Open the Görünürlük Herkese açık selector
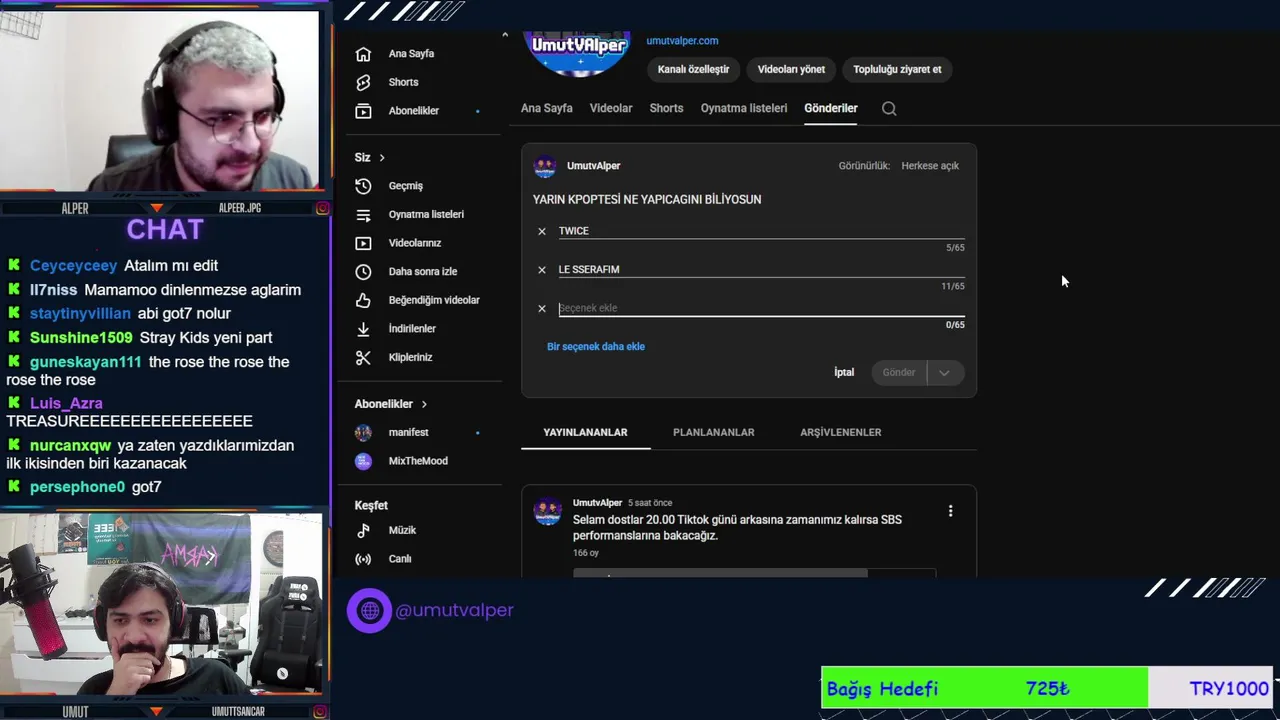This screenshot has height=720, width=1280. pos(930,166)
